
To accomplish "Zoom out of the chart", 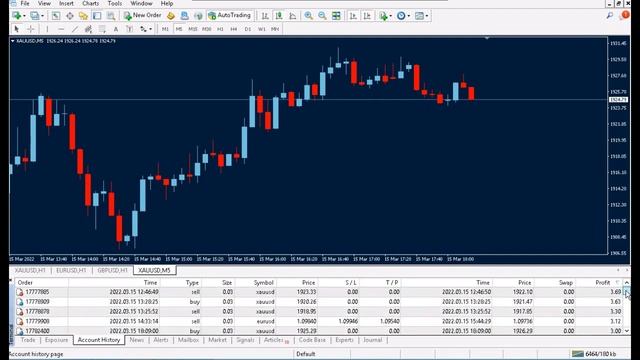I will coord(322,16).
